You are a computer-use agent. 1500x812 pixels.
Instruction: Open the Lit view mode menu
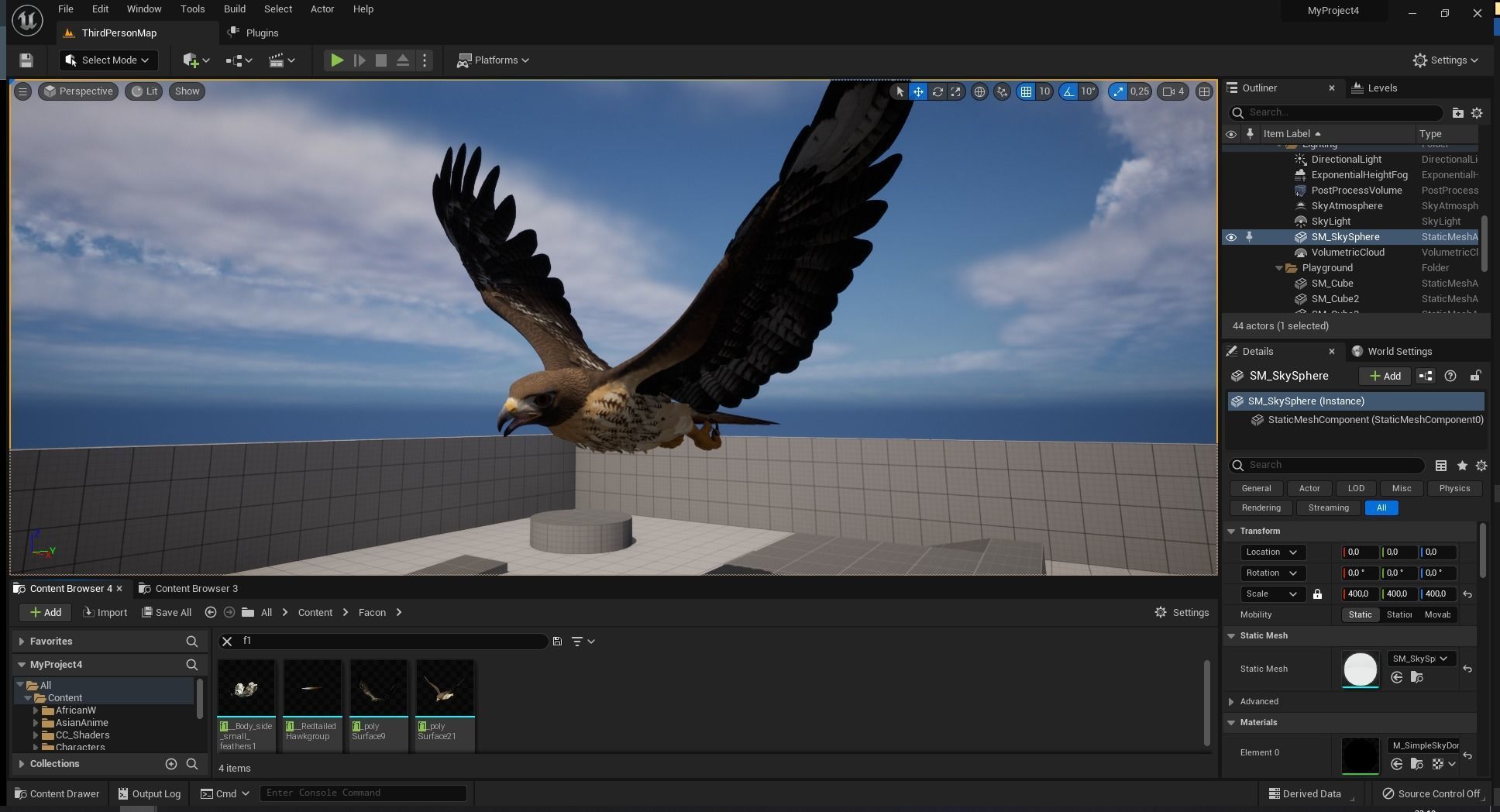pos(144,91)
